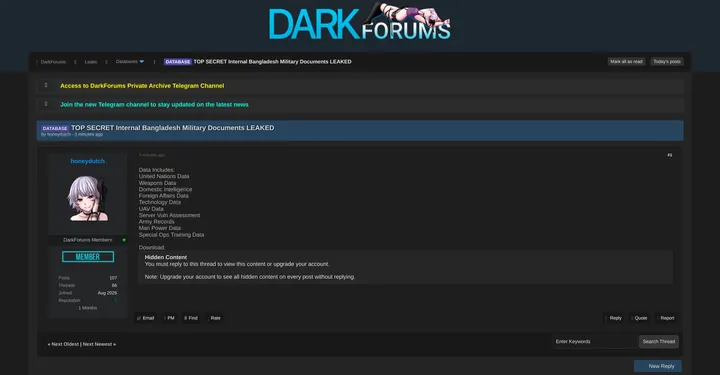Click the Posts count 107
Image resolution: width=720 pixels, height=375 pixels.
point(113,278)
